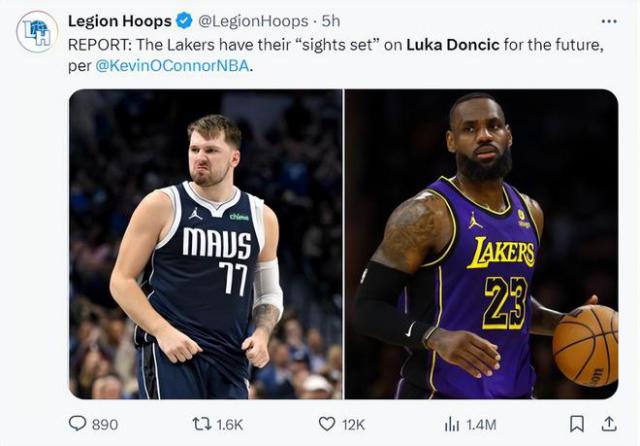Enlarge the photo with Lakers 23 jersey
640x446 pixels.
[481, 244]
